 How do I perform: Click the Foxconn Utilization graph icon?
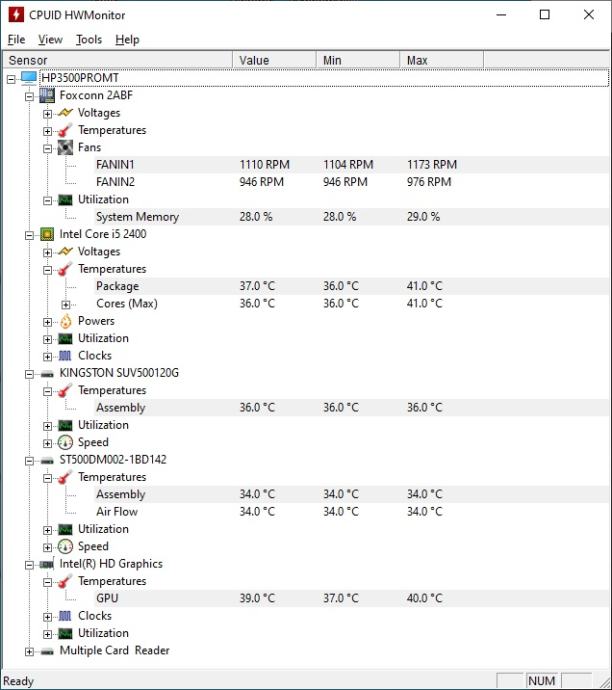[x=65, y=200]
